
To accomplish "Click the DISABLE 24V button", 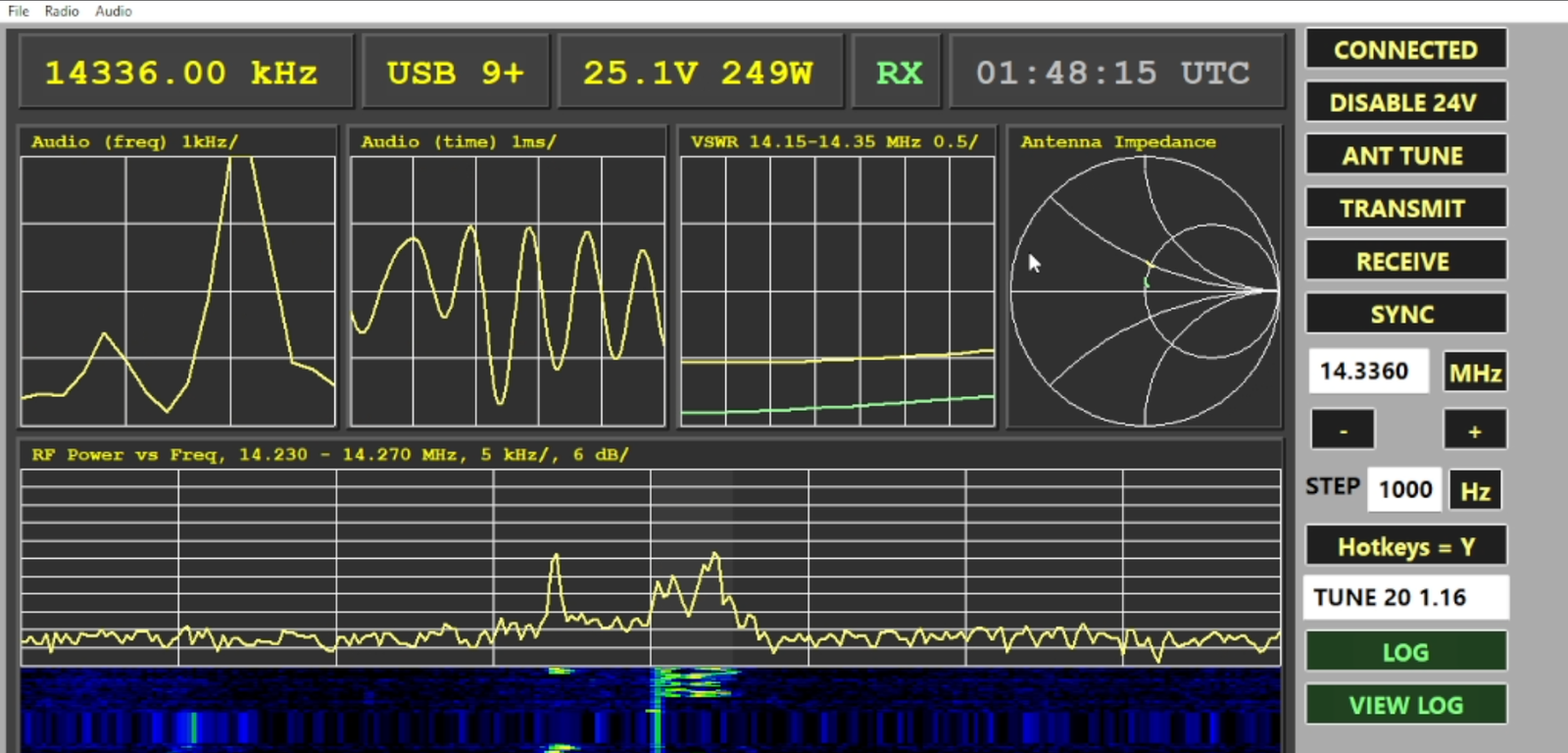I will (x=1405, y=103).
